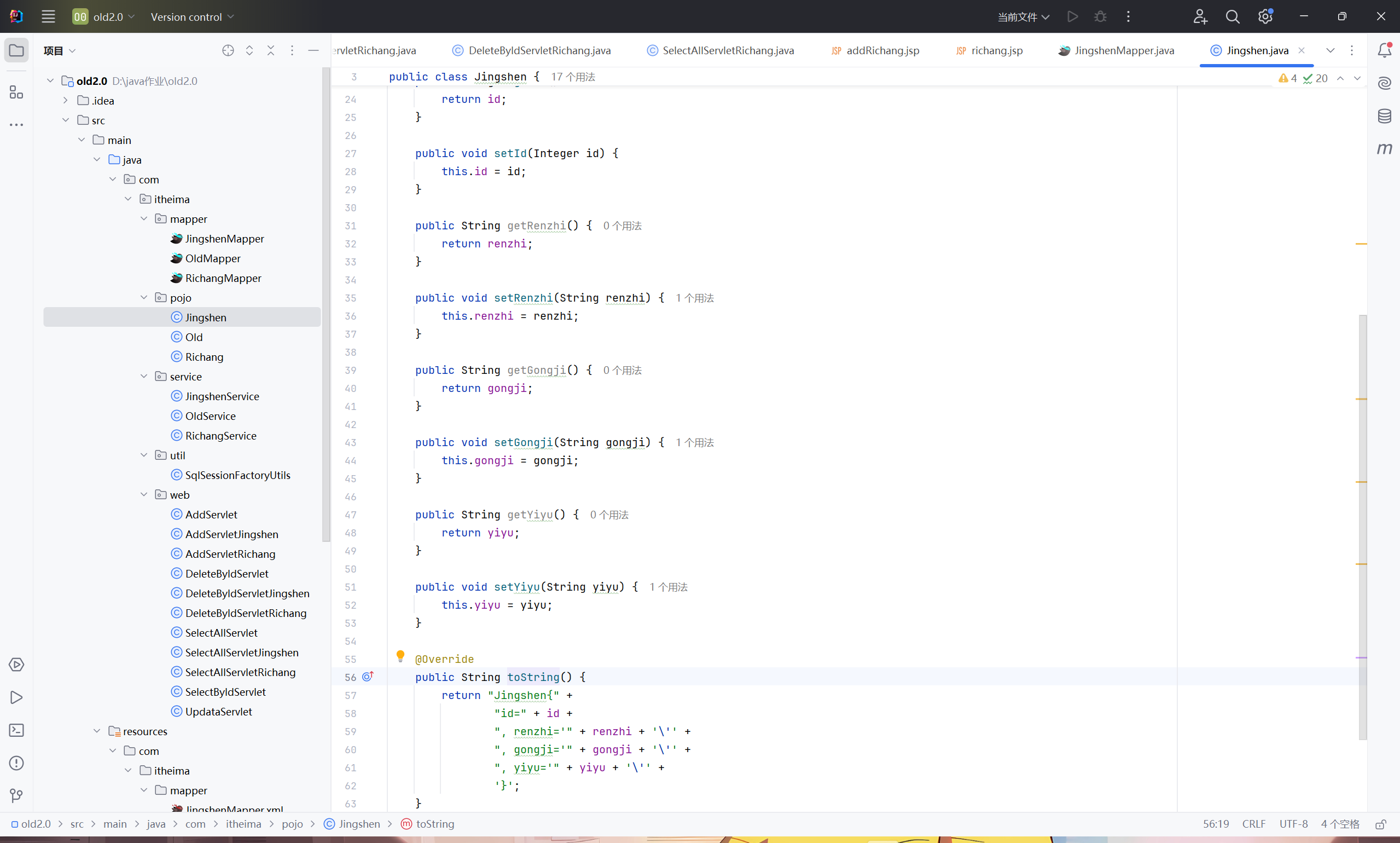The width and height of the screenshot is (1400, 843).
Task: Open the Terminal tool window icon
Action: 16,730
